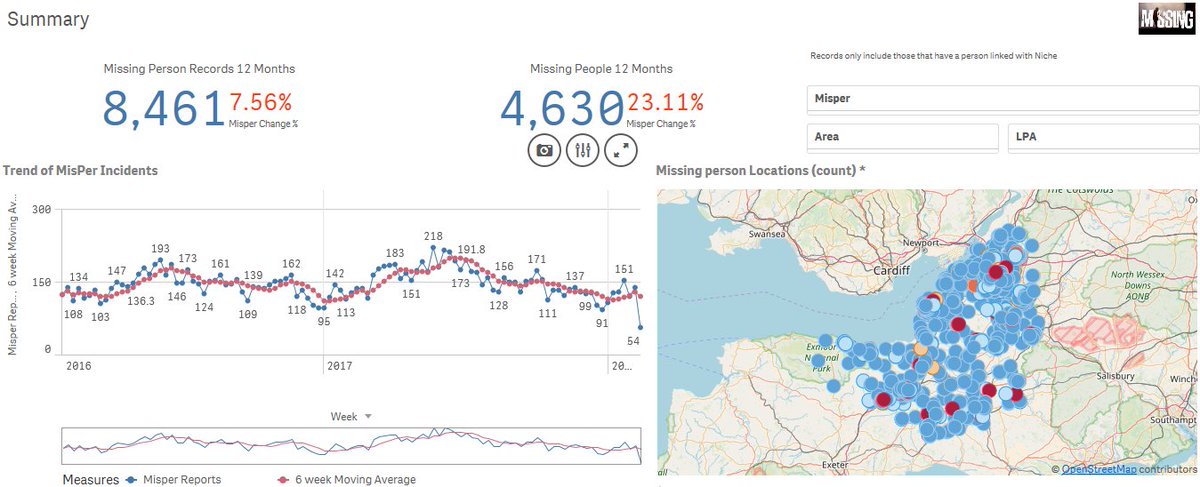Select the 95 data point label
Screen dimensions: 1200x487
[323, 322]
